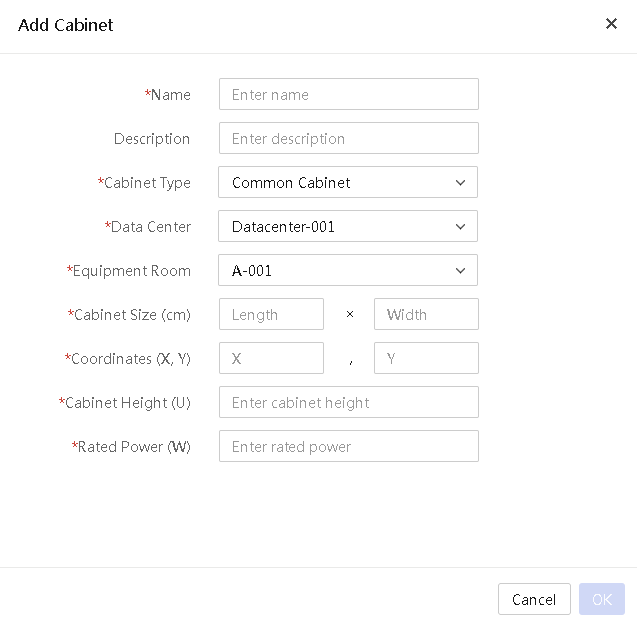
Task: Confirm with the OK button
Action: tap(602, 599)
